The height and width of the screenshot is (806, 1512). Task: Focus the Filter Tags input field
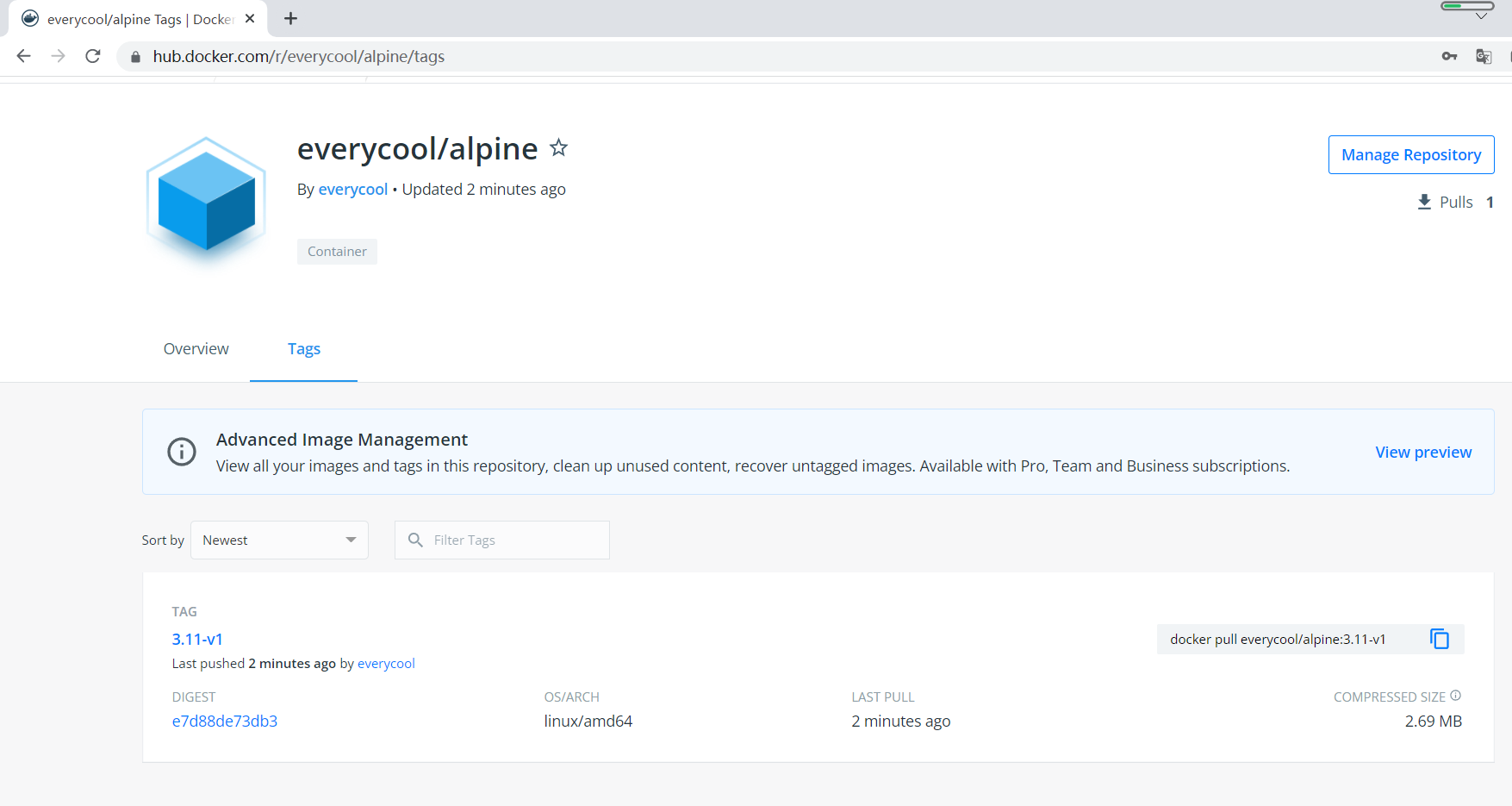[x=502, y=540]
